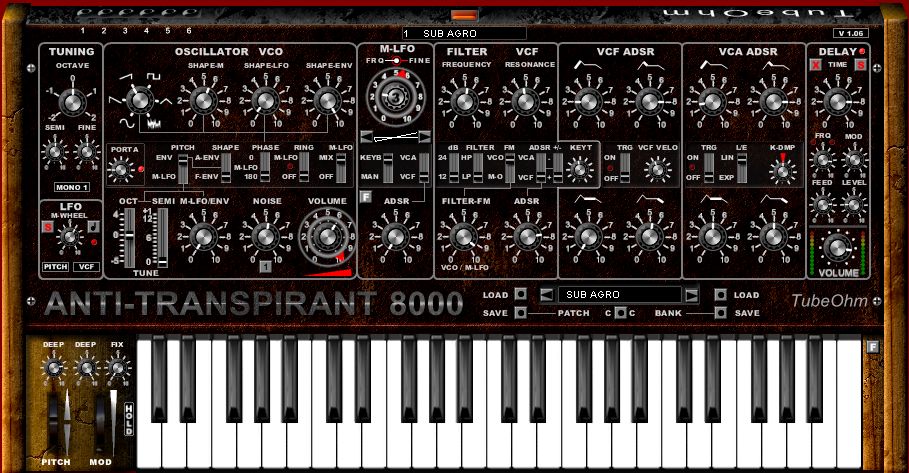Click the patch LOAD square button
909x473 pixels.
click(521, 294)
